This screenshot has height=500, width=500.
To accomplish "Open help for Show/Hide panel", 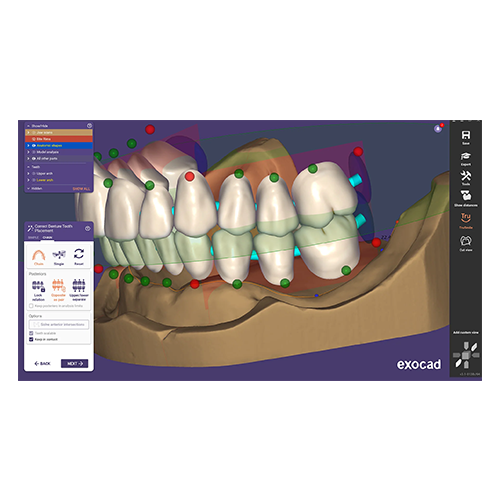I will tap(89, 126).
